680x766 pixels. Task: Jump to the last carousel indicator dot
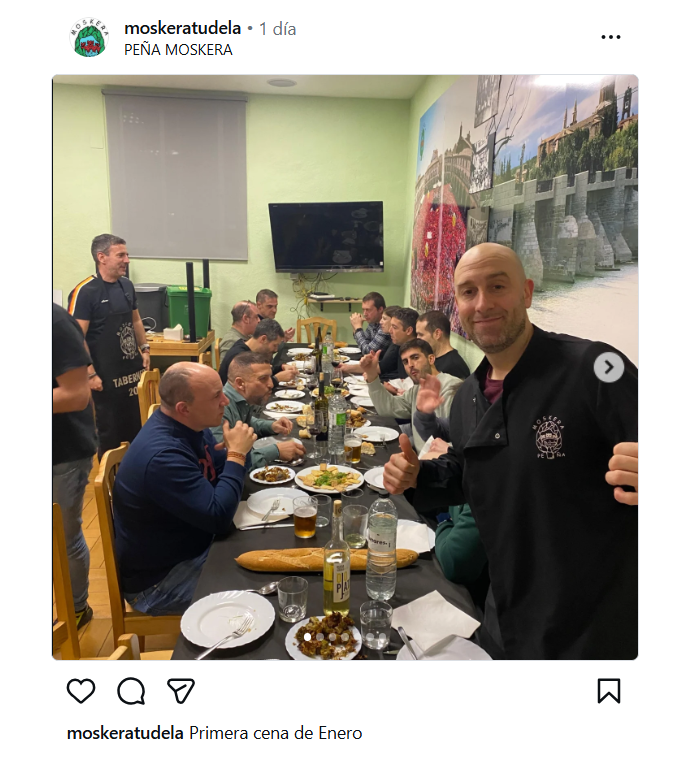coord(382,637)
